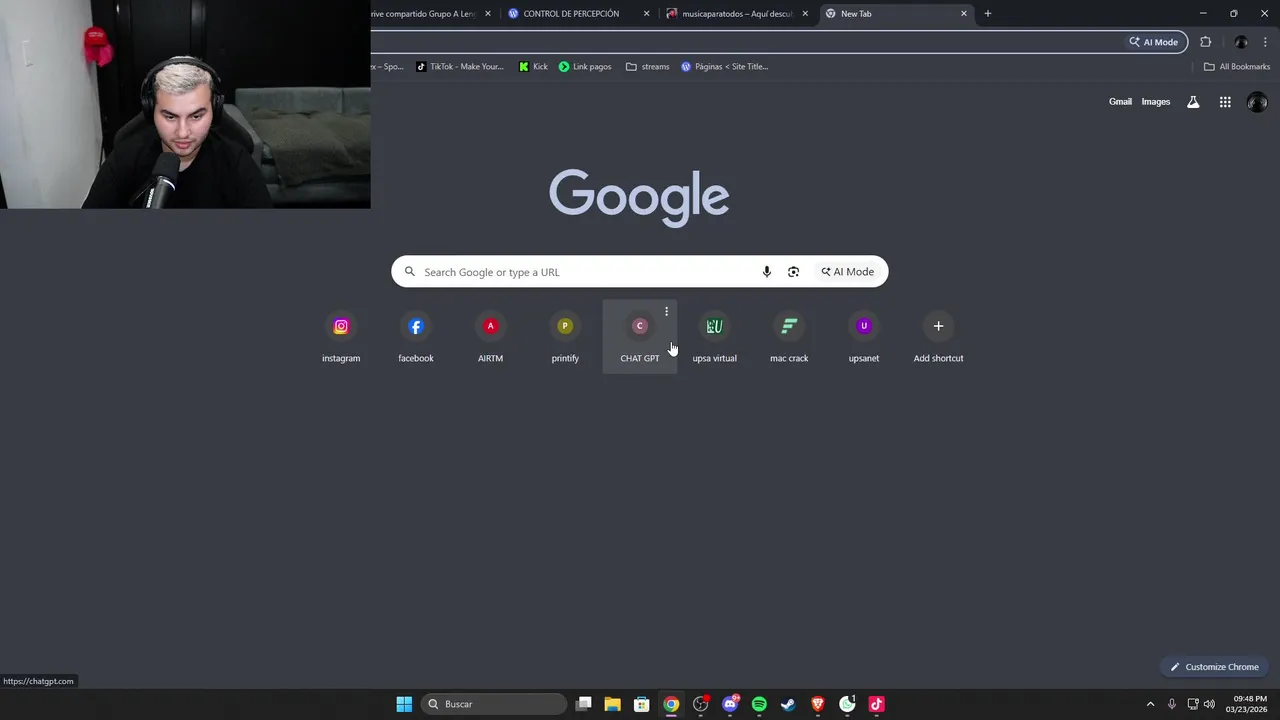The width and height of the screenshot is (1280, 720).
Task: Start voice search with the microphone icon
Action: click(x=767, y=272)
